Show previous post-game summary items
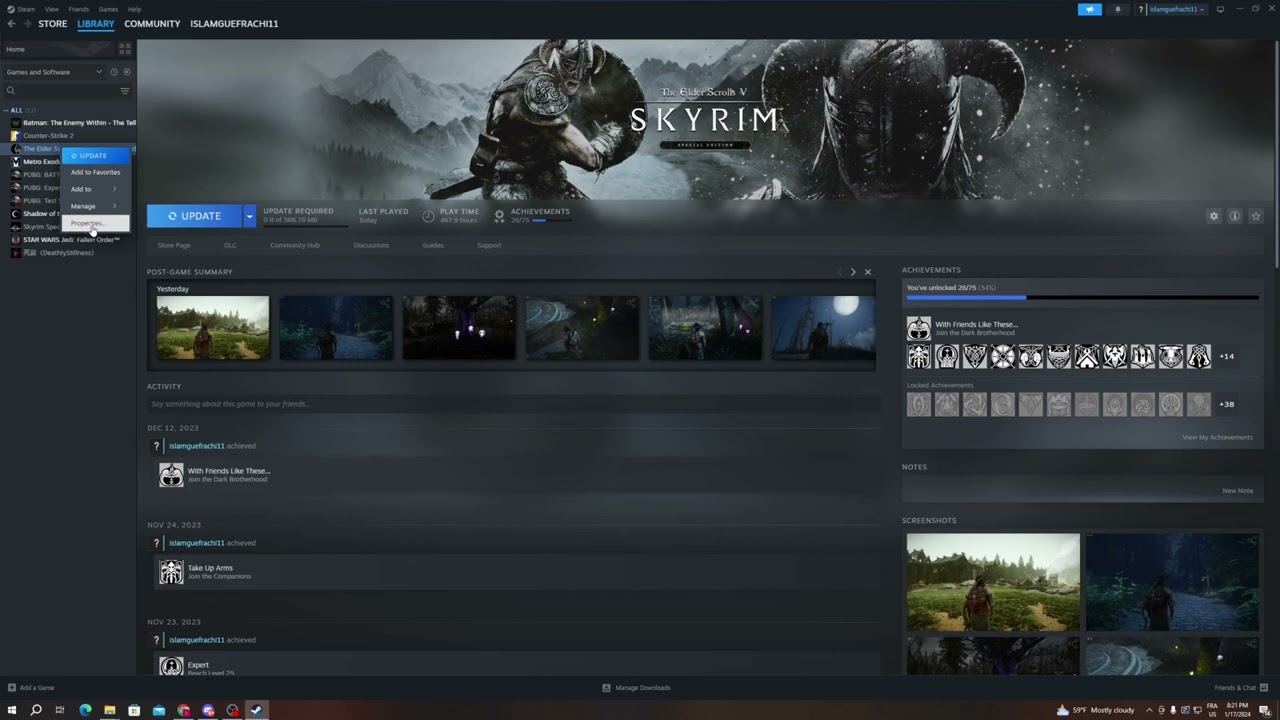Viewport: 1280px width, 720px height. (x=839, y=272)
